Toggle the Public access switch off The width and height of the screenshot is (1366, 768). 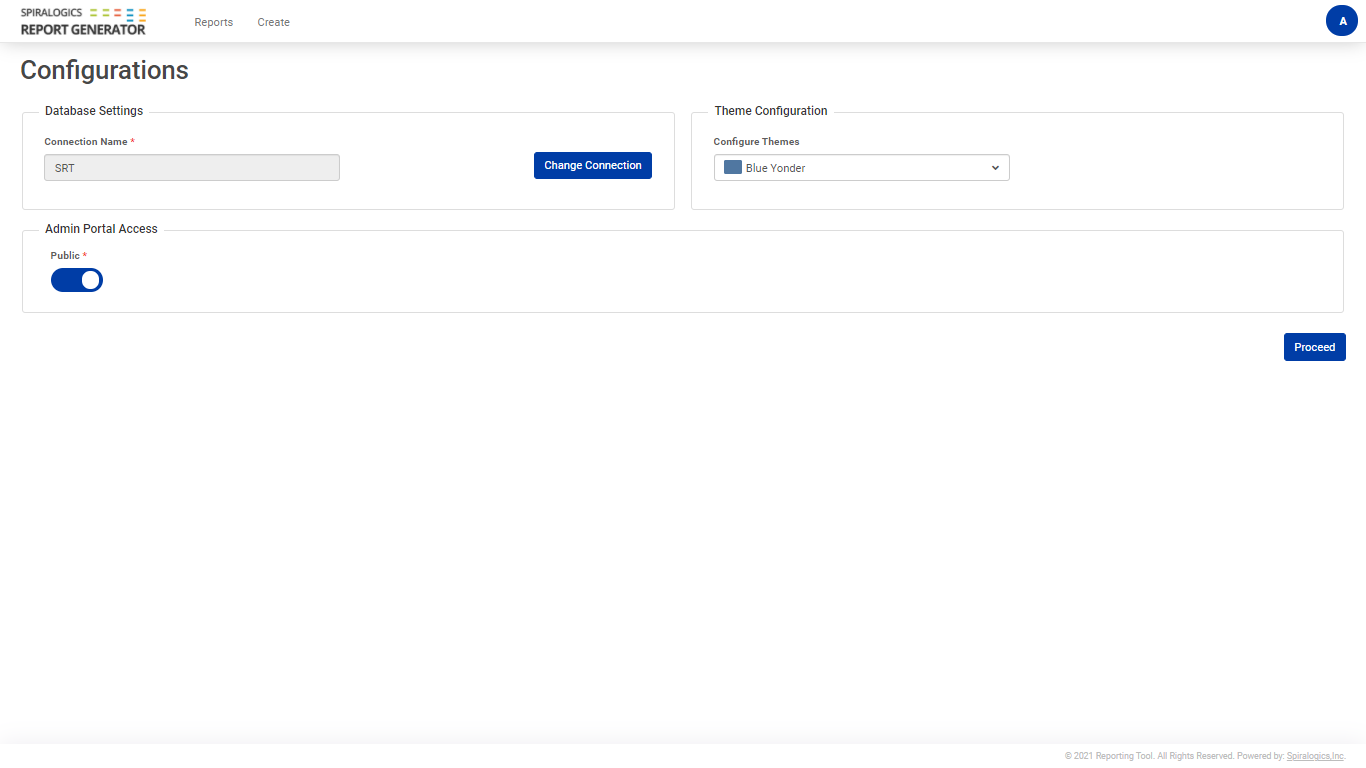pyautogui.click(x=77, y=280)
